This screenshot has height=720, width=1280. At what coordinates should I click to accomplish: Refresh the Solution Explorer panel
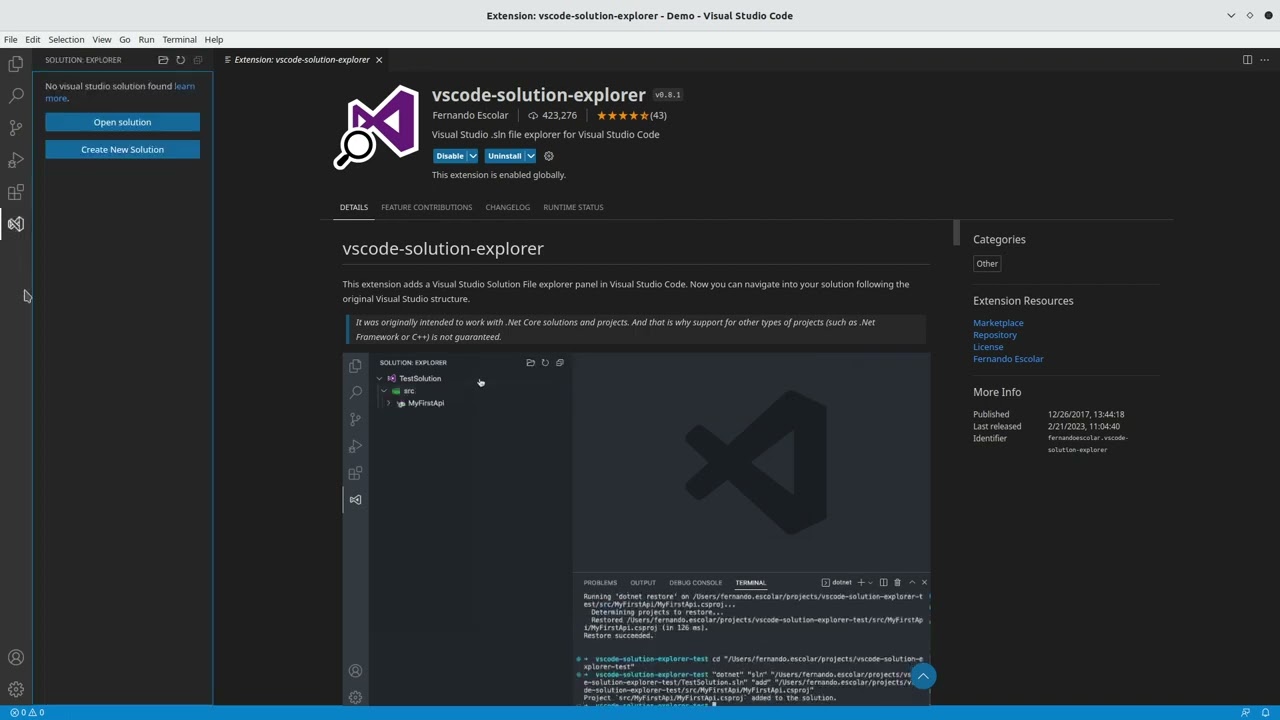pos(180,60)
